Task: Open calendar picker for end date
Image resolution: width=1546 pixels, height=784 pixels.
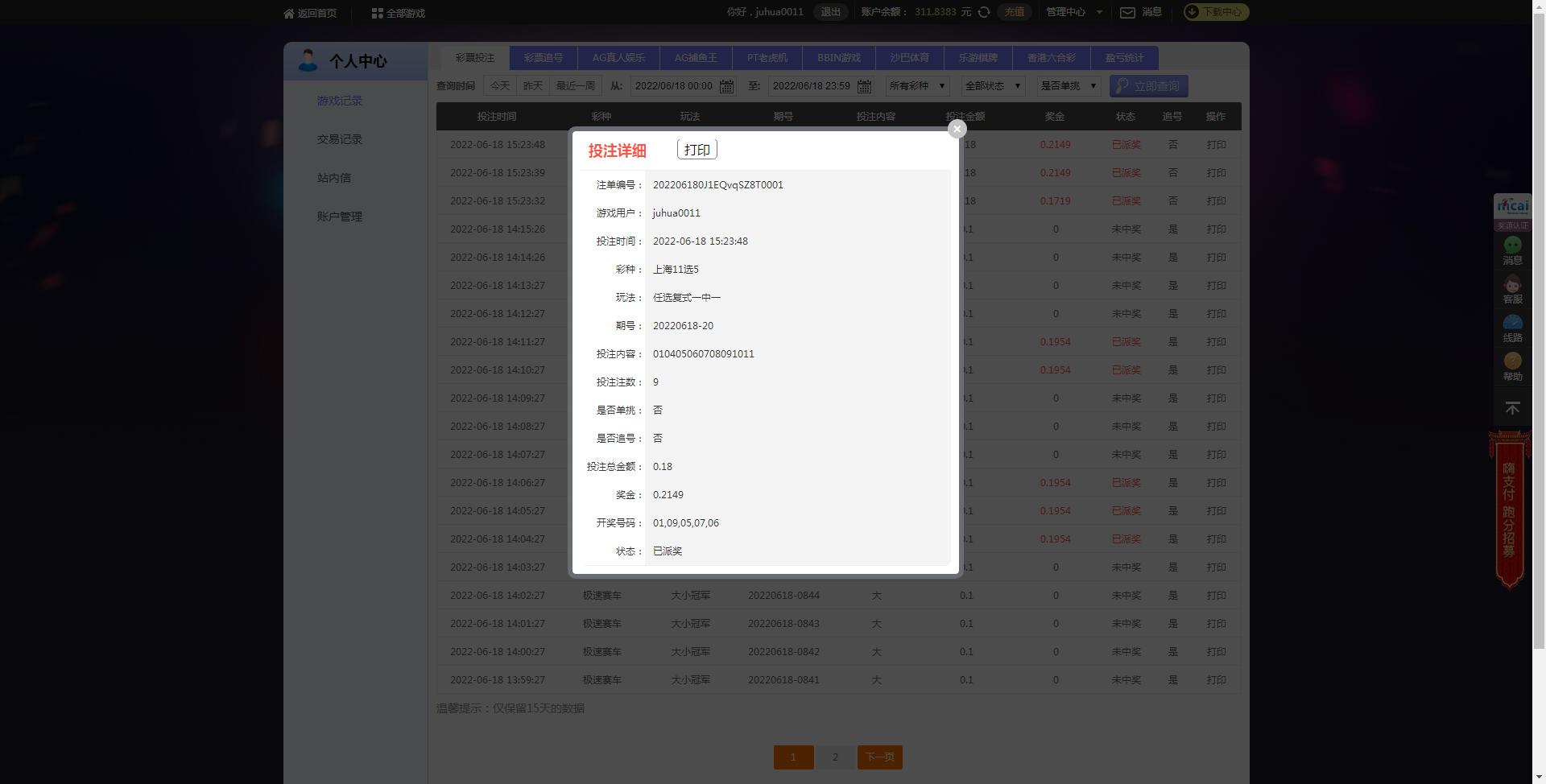Action: [x=864, y=86]
